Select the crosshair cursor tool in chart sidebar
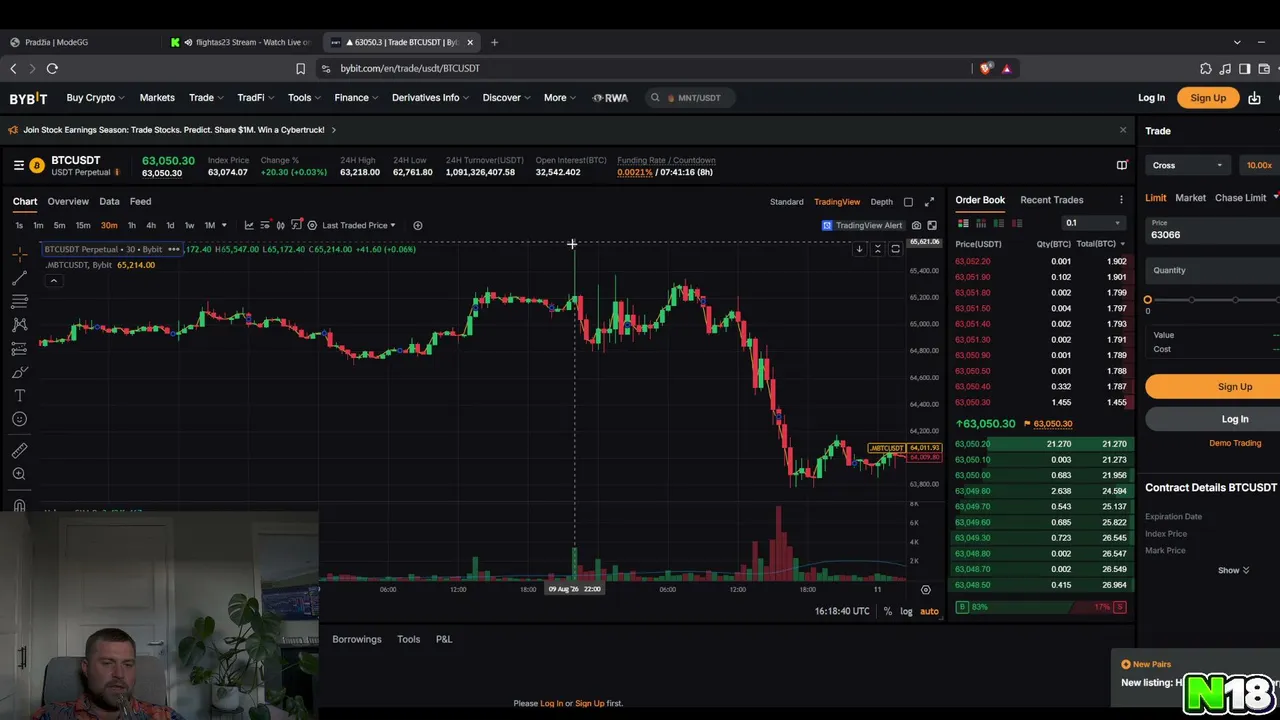 click(19, 255)
